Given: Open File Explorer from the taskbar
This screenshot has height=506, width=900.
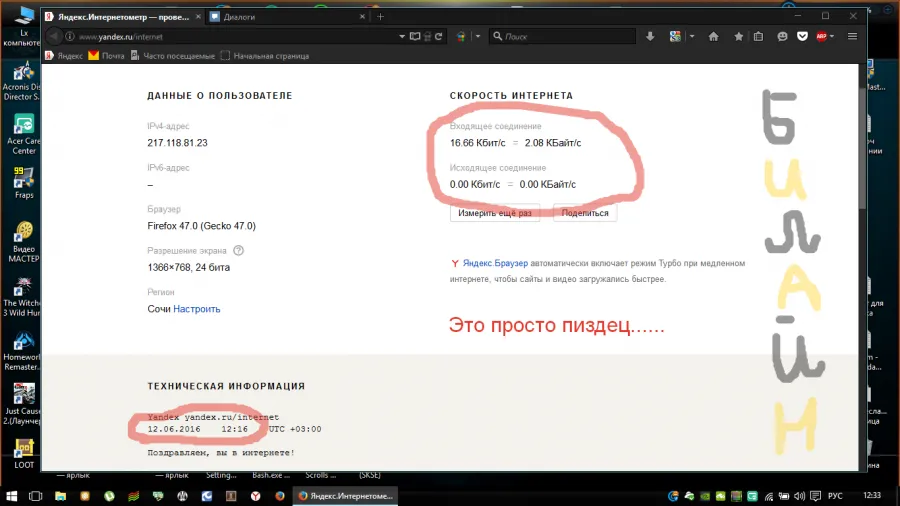Looking at the screenshot, I should pyautogui.click(x=60, y=496).
